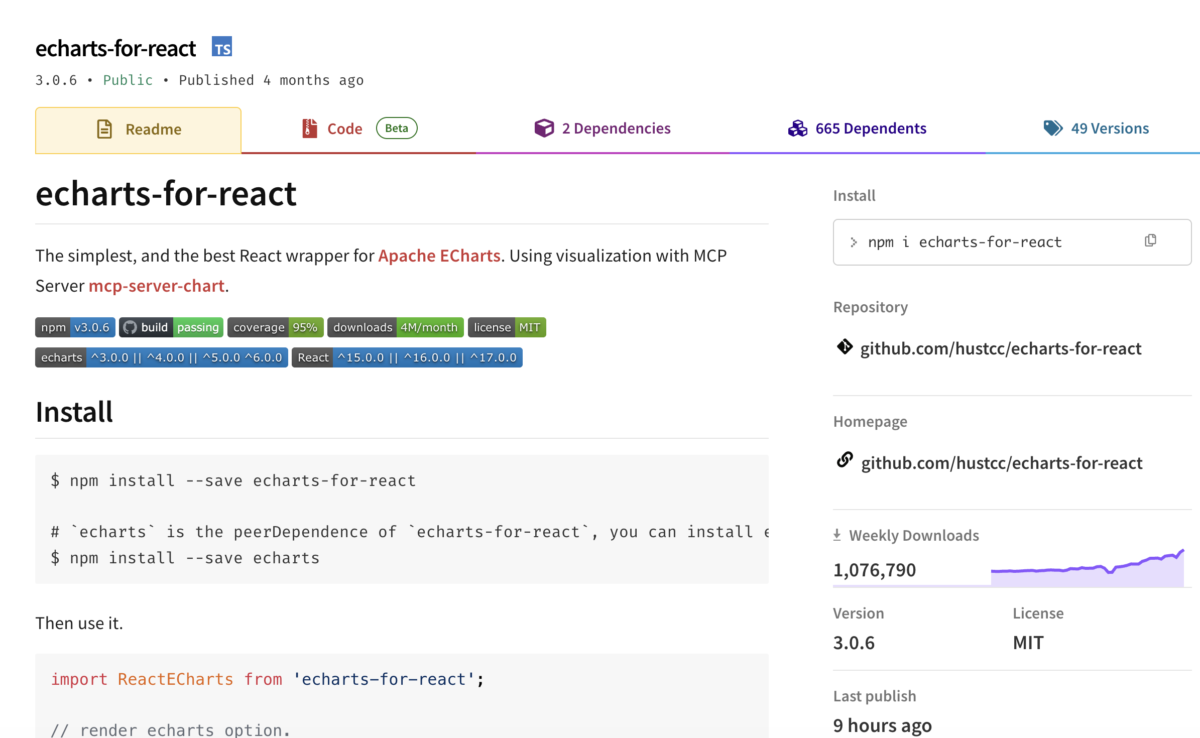Open the 2 Dependencies tab
This screenshot has width=1200, height=738.
pyautogui.click(x=602, y=129)
